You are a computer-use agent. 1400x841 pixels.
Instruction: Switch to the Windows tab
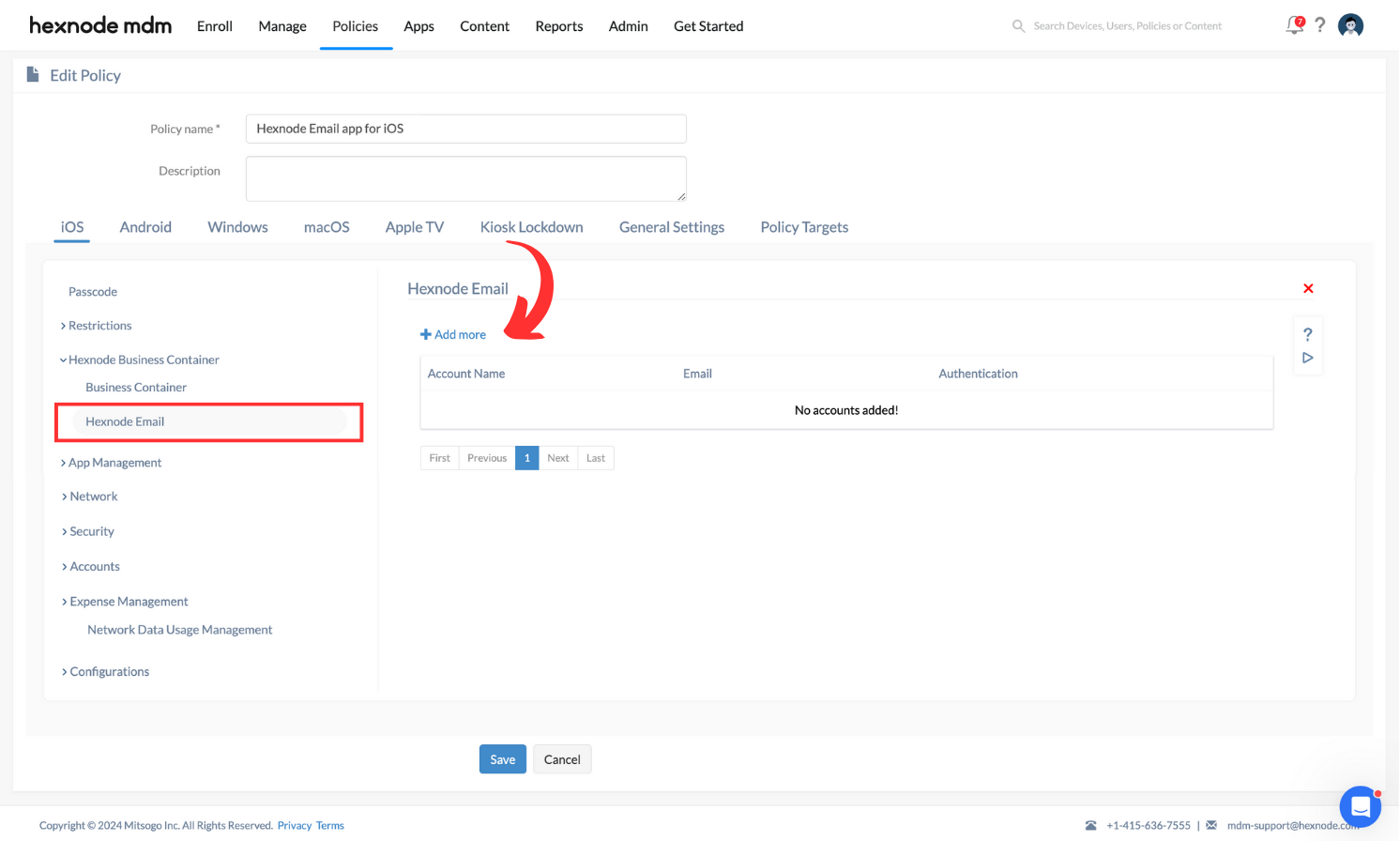[x=237, y=227]
